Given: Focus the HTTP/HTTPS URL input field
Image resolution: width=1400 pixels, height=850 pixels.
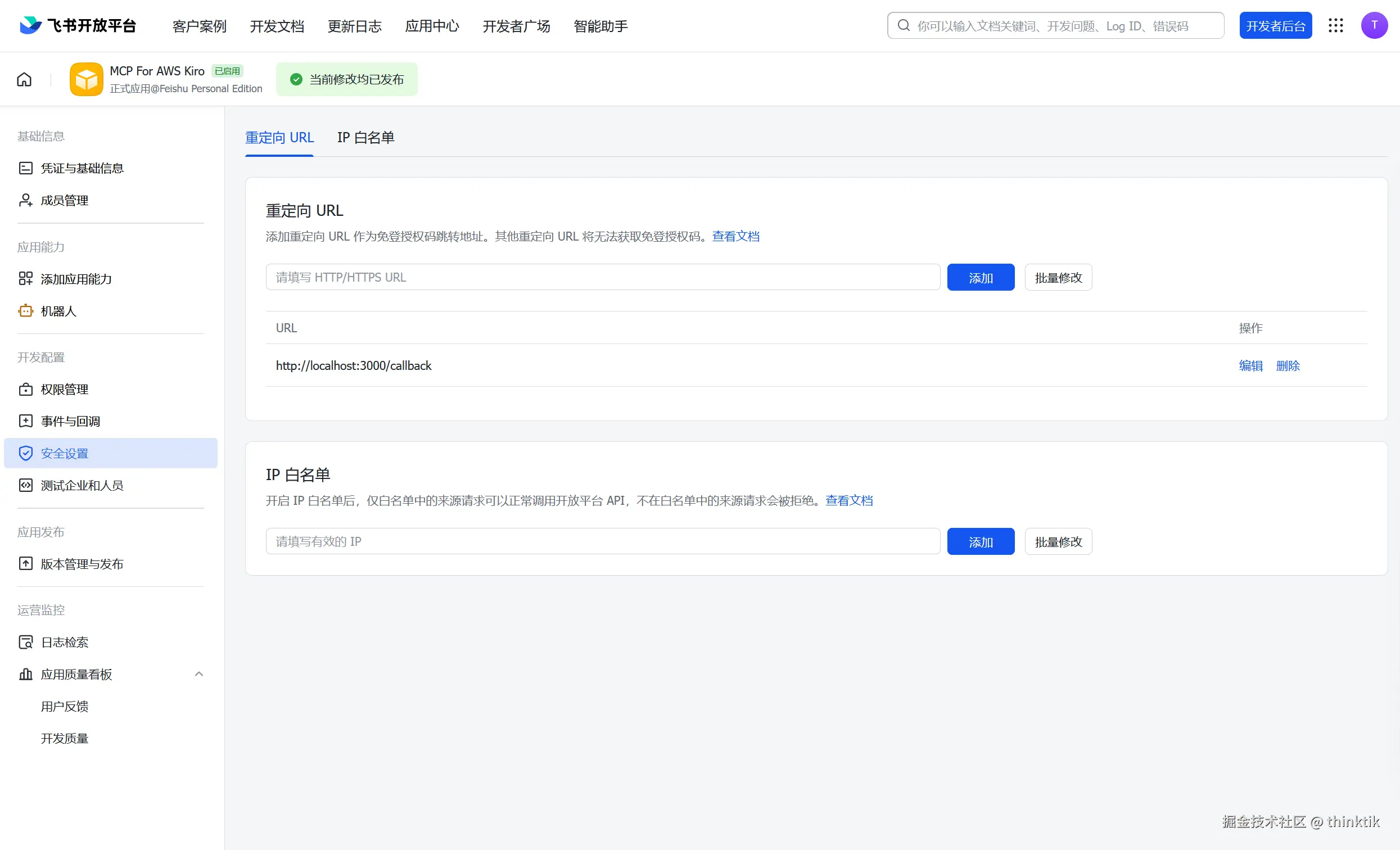Looking at the screenshot, I should [602, 277].
